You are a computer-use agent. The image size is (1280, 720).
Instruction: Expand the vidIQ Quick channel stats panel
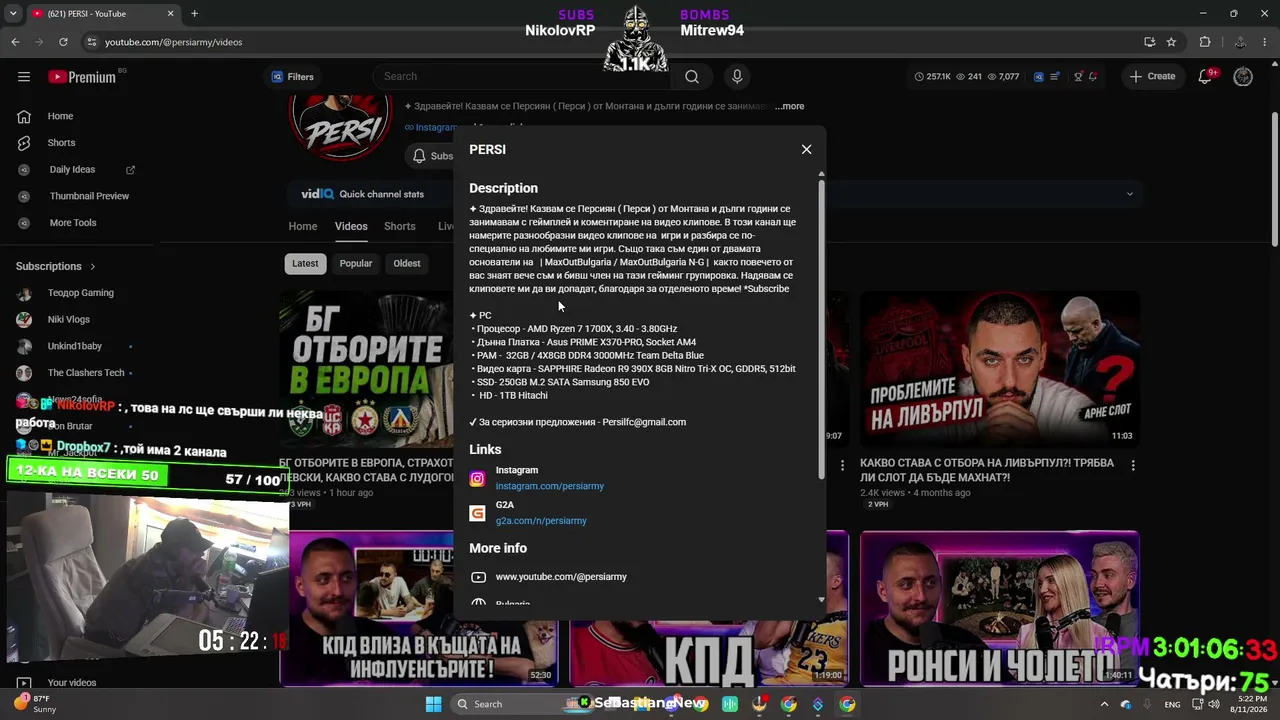coord(1130,194)
